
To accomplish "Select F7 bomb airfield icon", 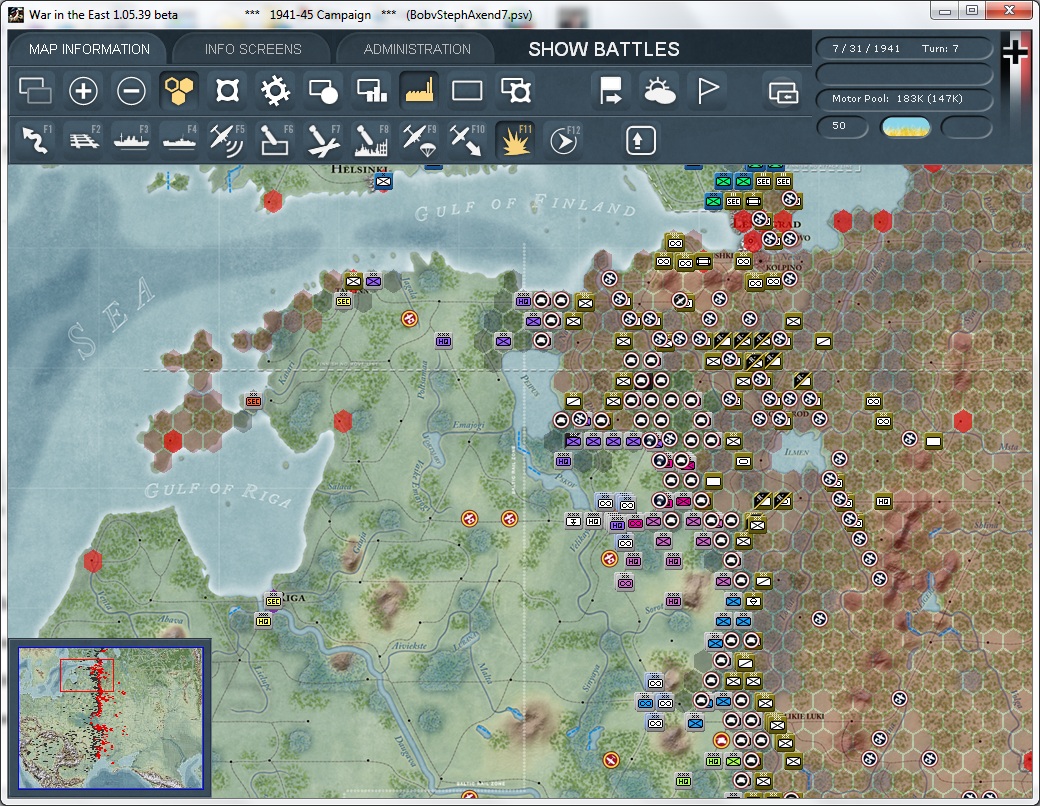I will pos(323,139).
